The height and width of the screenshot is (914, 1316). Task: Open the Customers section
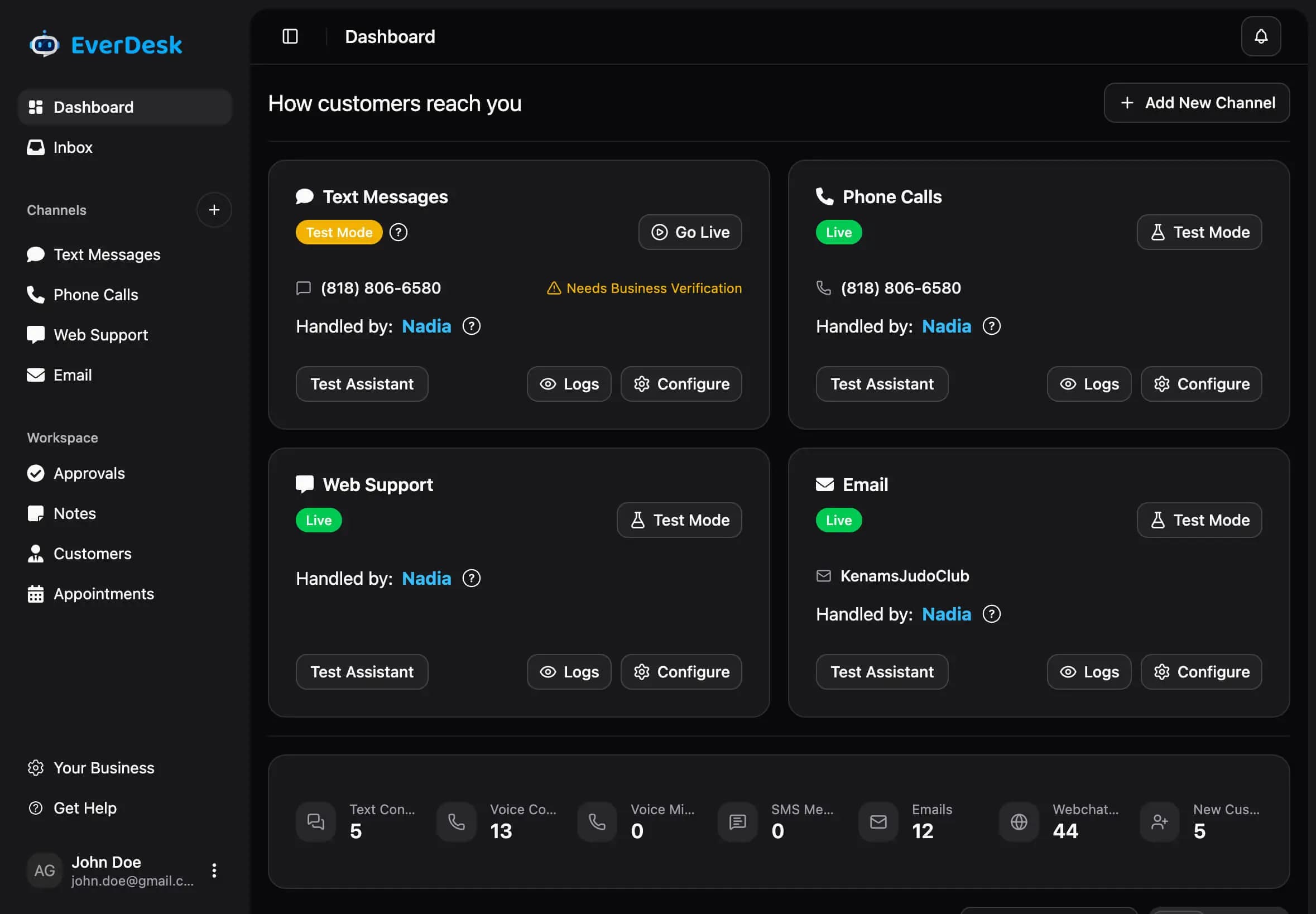click(92, 553)
